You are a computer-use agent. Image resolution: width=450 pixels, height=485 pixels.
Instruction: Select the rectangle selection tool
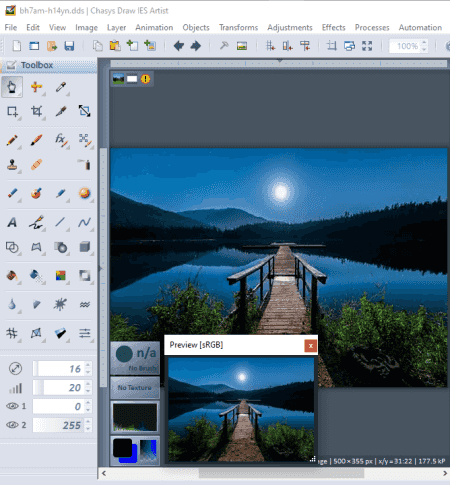coord(12,111)
